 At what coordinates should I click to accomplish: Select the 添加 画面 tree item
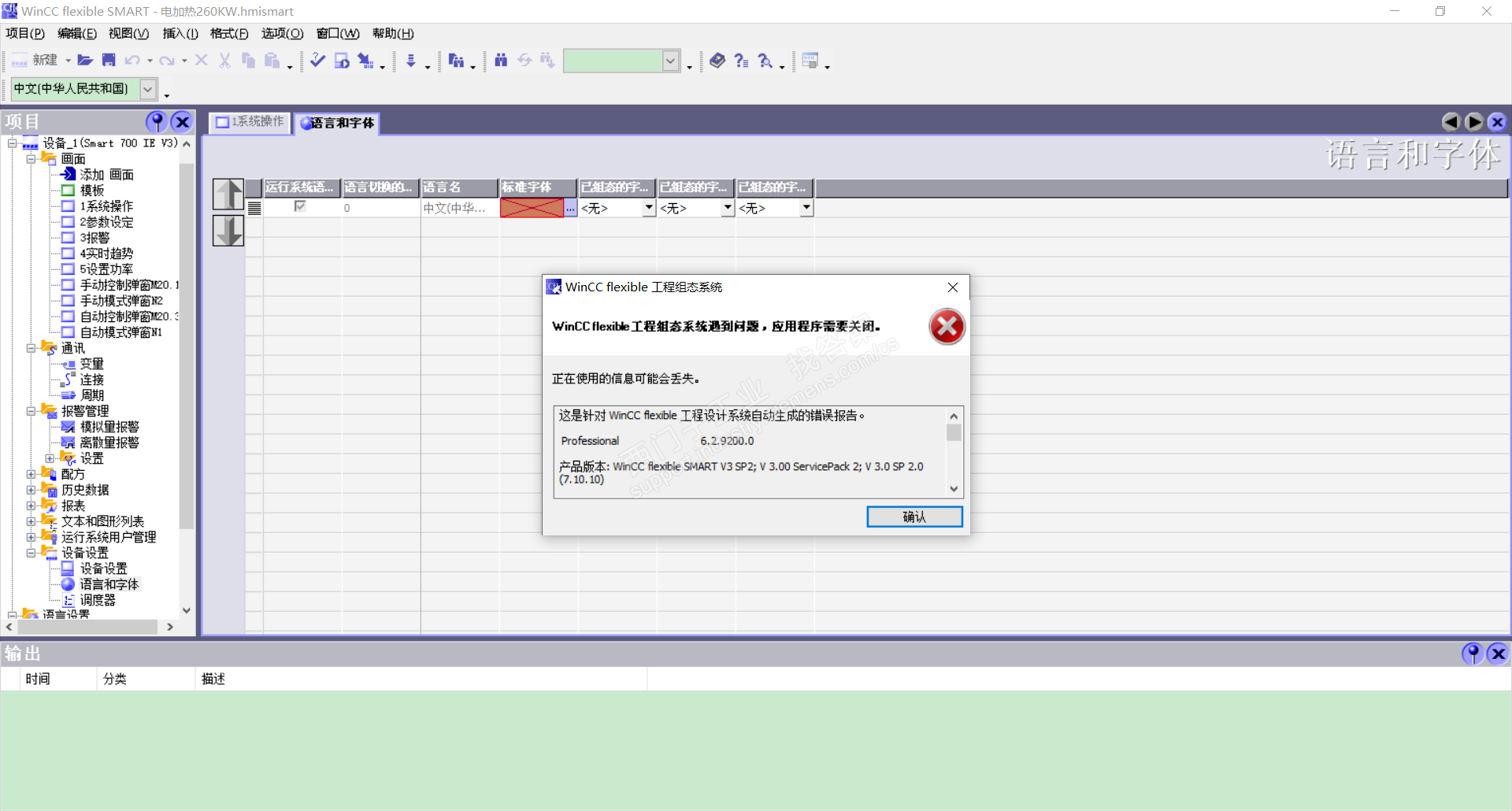coord(107,175)
